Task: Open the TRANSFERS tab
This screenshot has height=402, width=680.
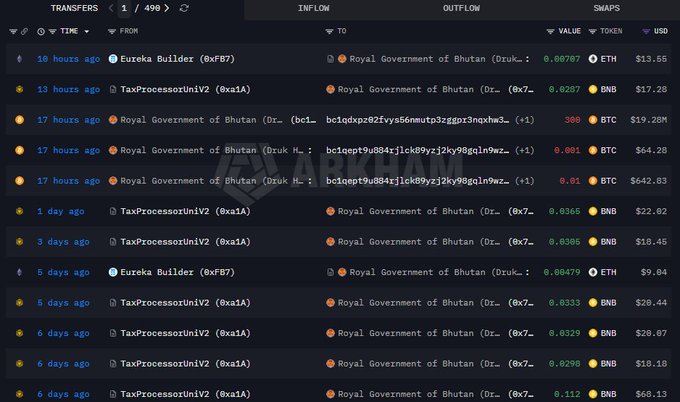Action: click(74, 8)
